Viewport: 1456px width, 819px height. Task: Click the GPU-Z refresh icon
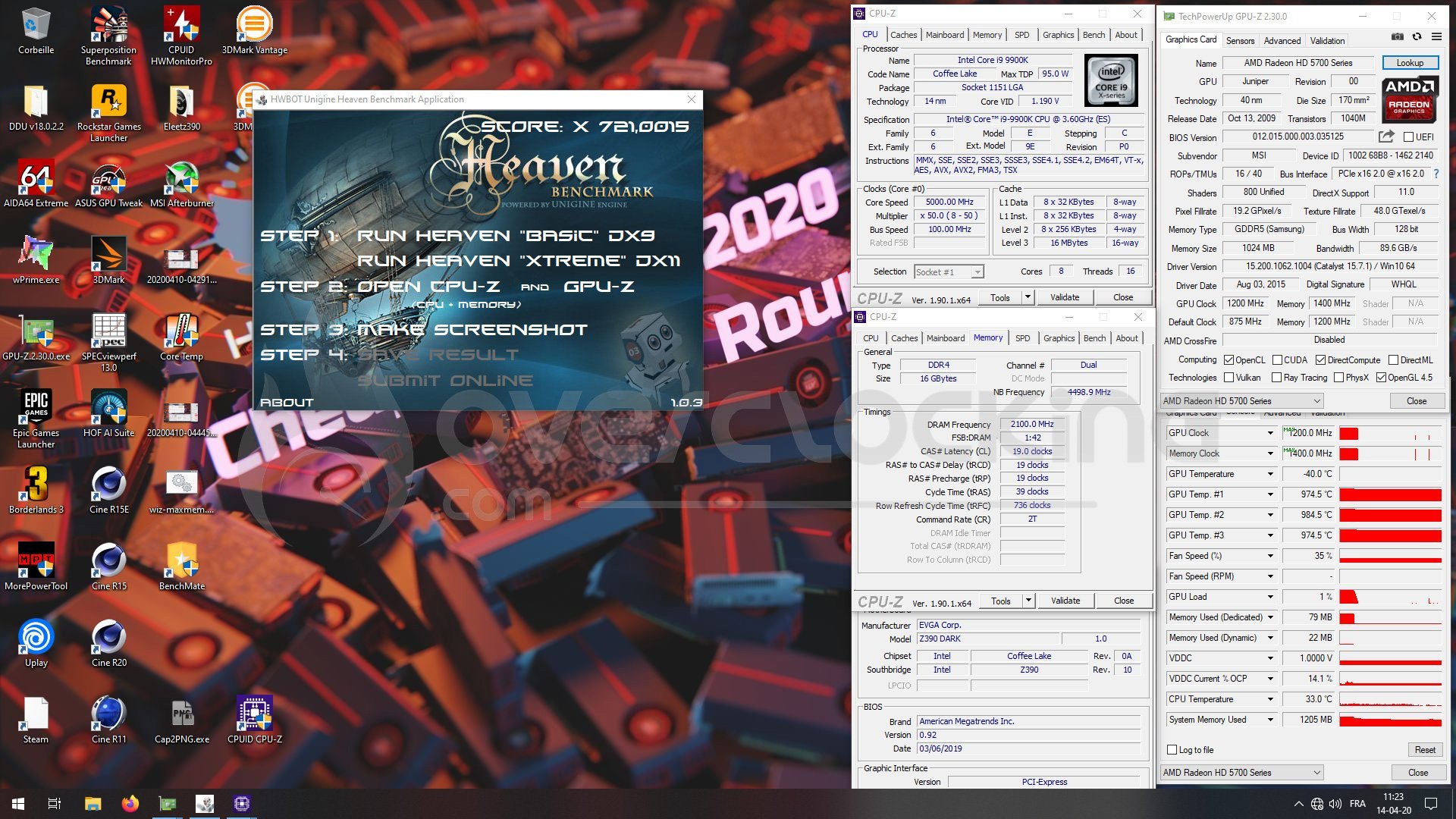1417,36
